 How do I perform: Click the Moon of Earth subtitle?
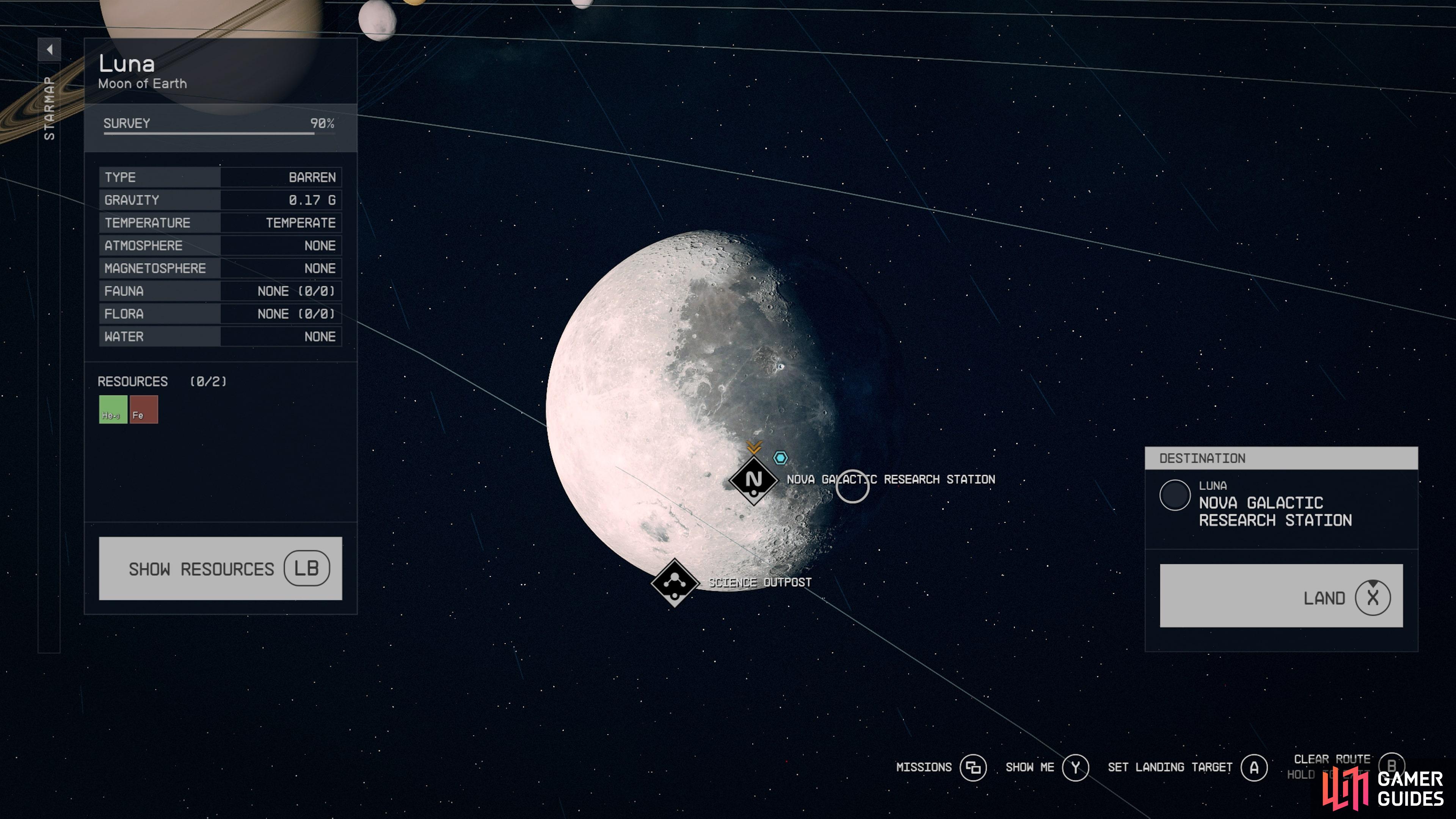point(143,84)
